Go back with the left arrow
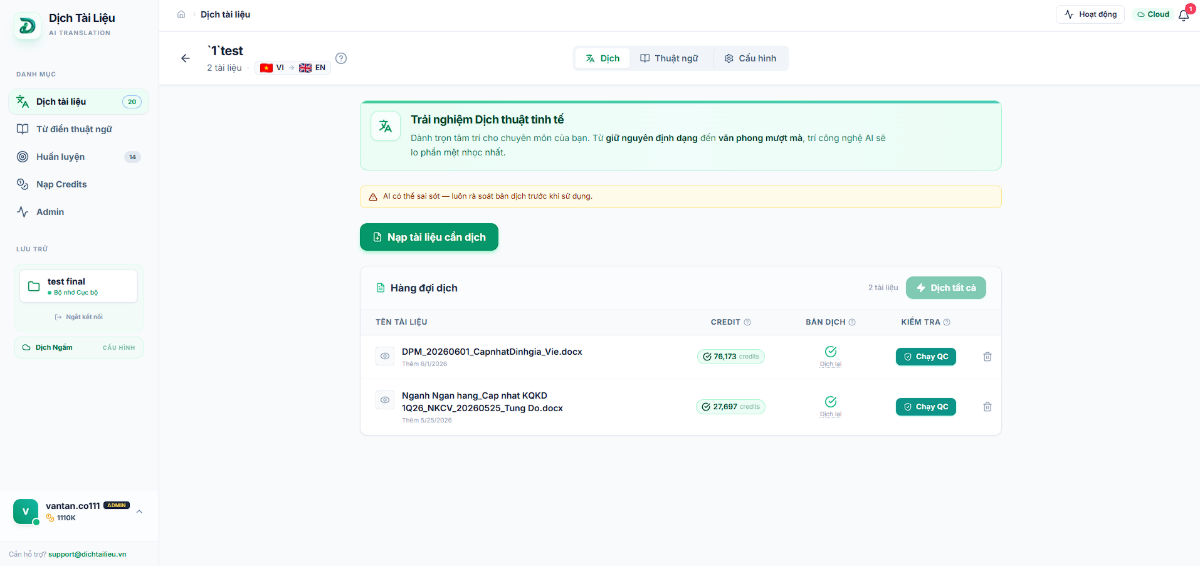Viewport: 1200px width, 566px height. (x=185, y=58)
